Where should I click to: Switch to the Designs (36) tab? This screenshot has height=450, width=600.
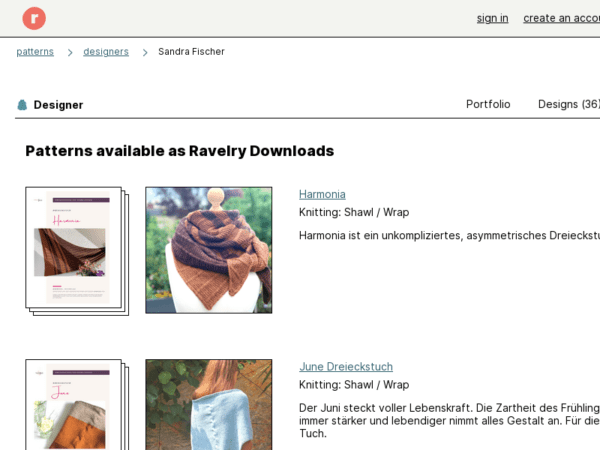(x=569, y=104)
